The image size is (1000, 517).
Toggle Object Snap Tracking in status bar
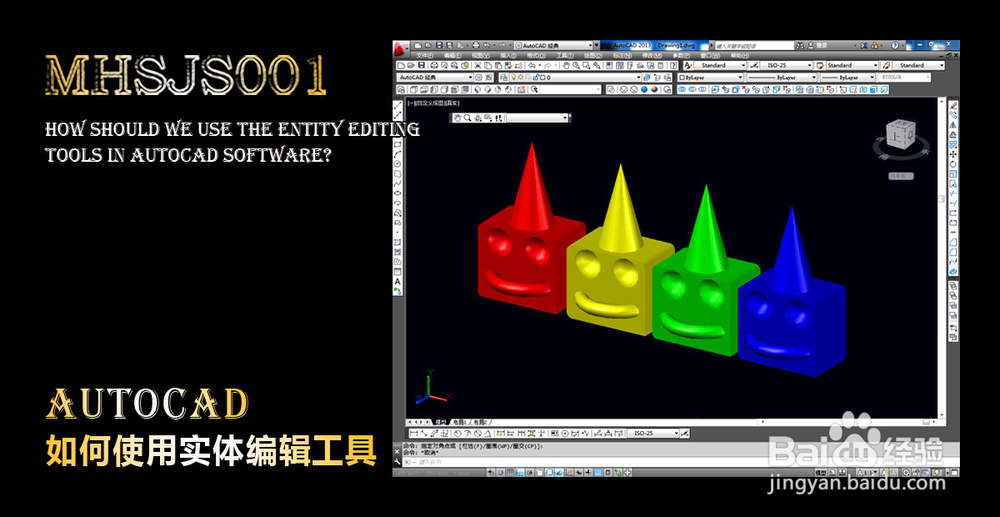point(559,472)
